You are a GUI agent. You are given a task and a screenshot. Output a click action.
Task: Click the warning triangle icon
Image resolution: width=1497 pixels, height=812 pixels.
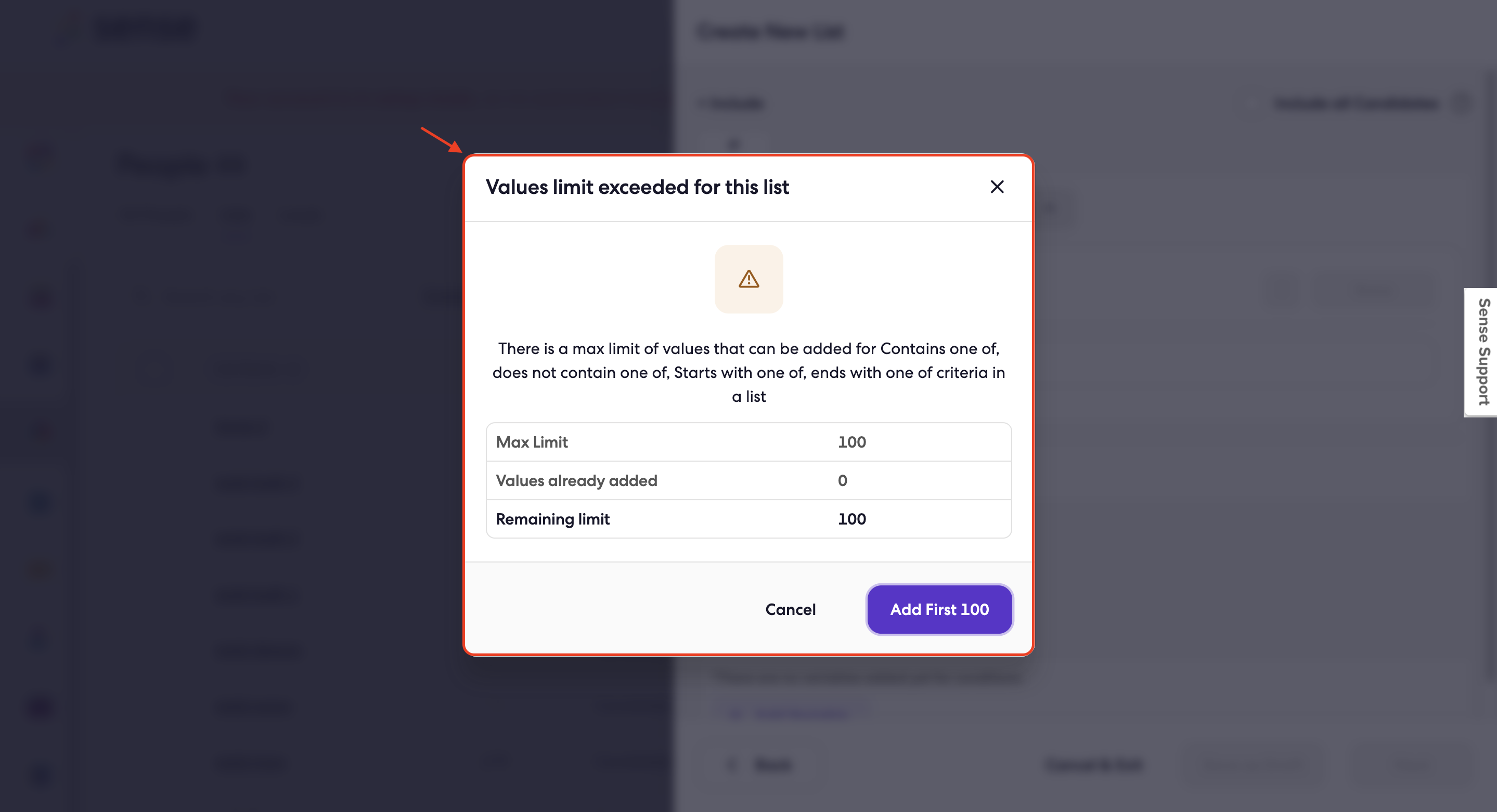pos(748,279)
